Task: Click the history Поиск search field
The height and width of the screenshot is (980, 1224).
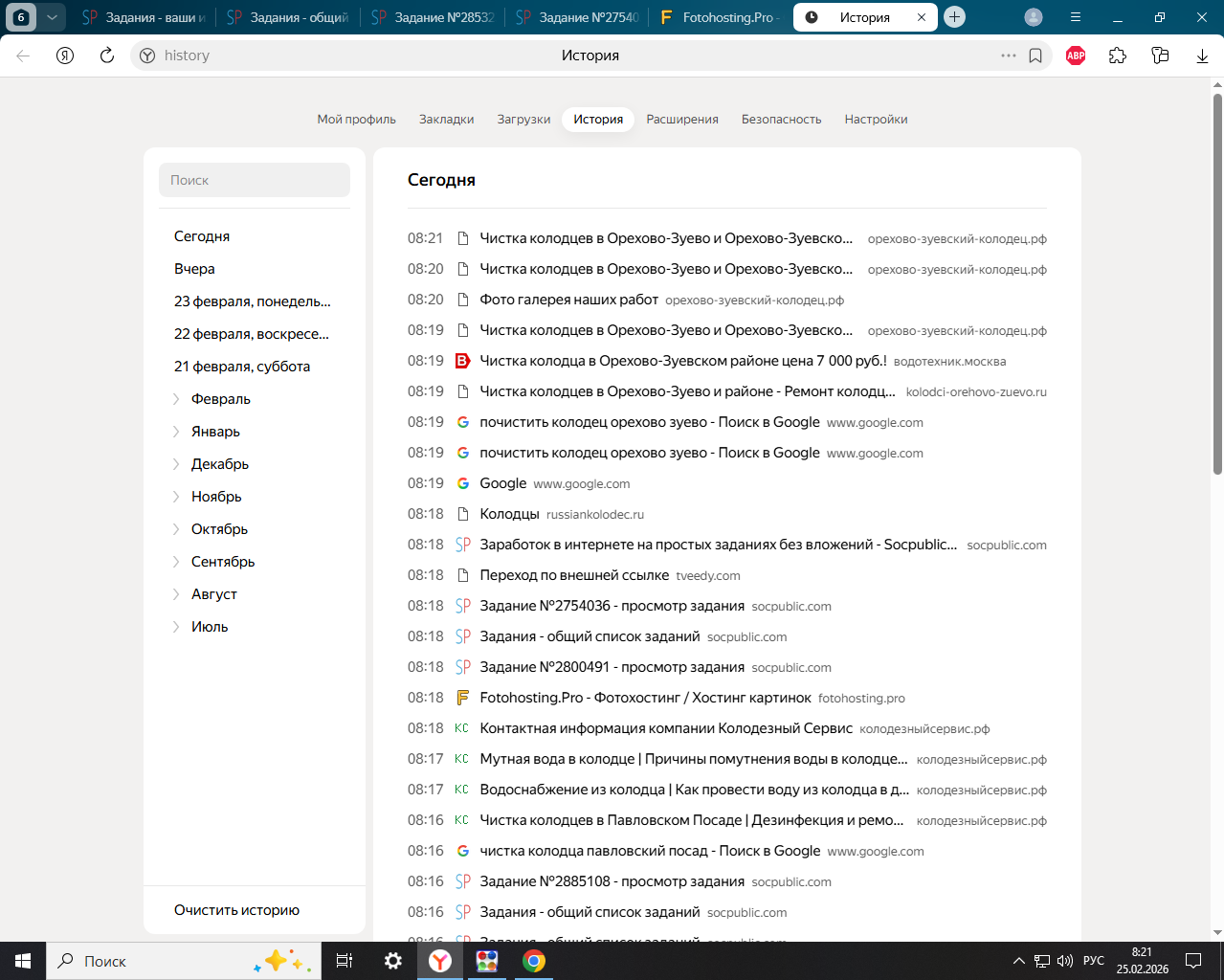Action: [255, 180]
